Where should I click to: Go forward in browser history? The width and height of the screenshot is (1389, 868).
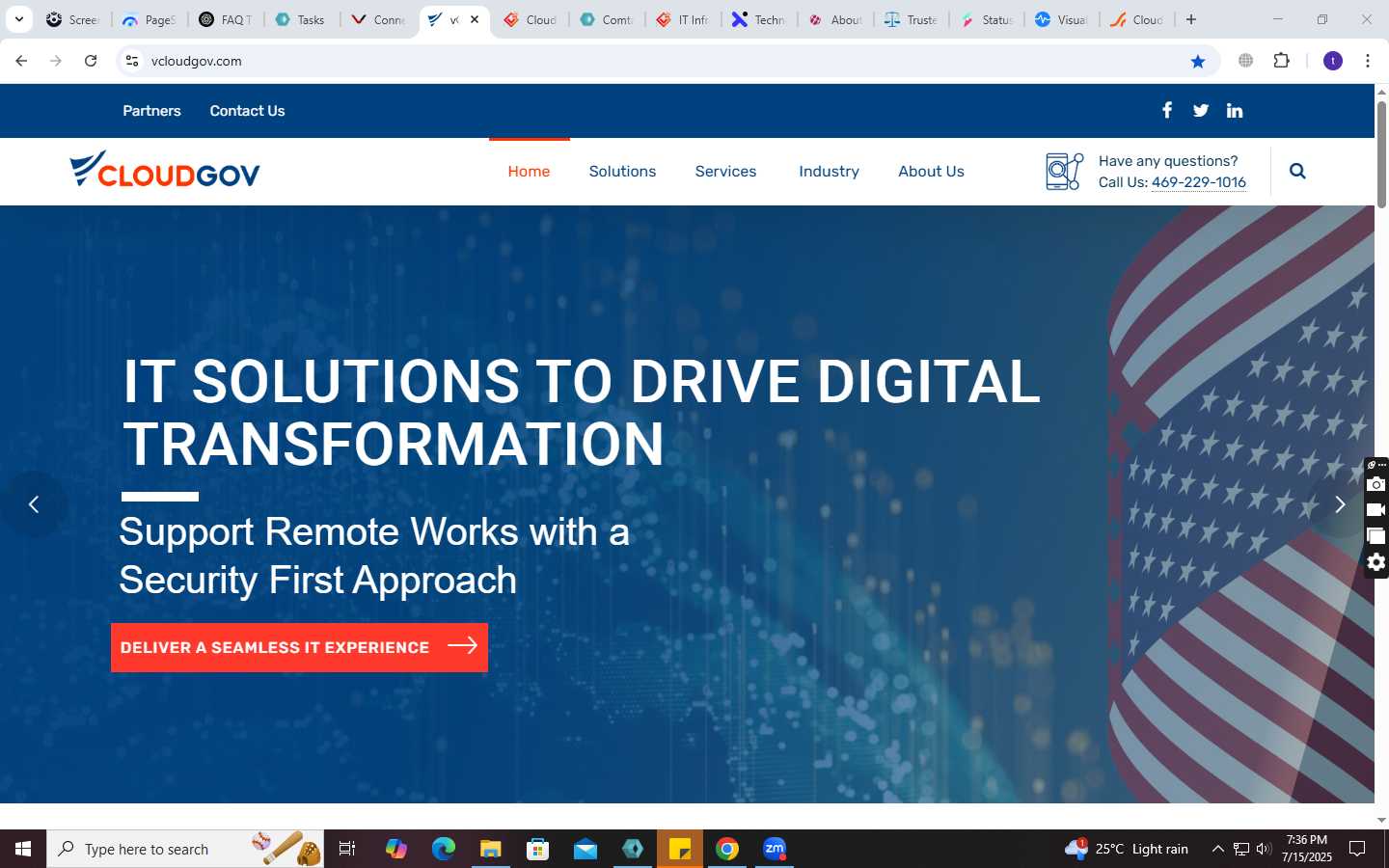pos(56,61)
